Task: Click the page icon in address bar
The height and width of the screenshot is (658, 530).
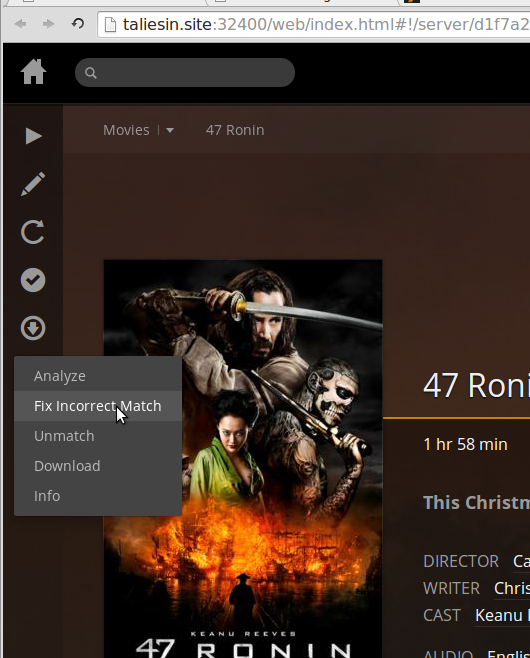Action: pyautogui.click(x=110, y=25)
